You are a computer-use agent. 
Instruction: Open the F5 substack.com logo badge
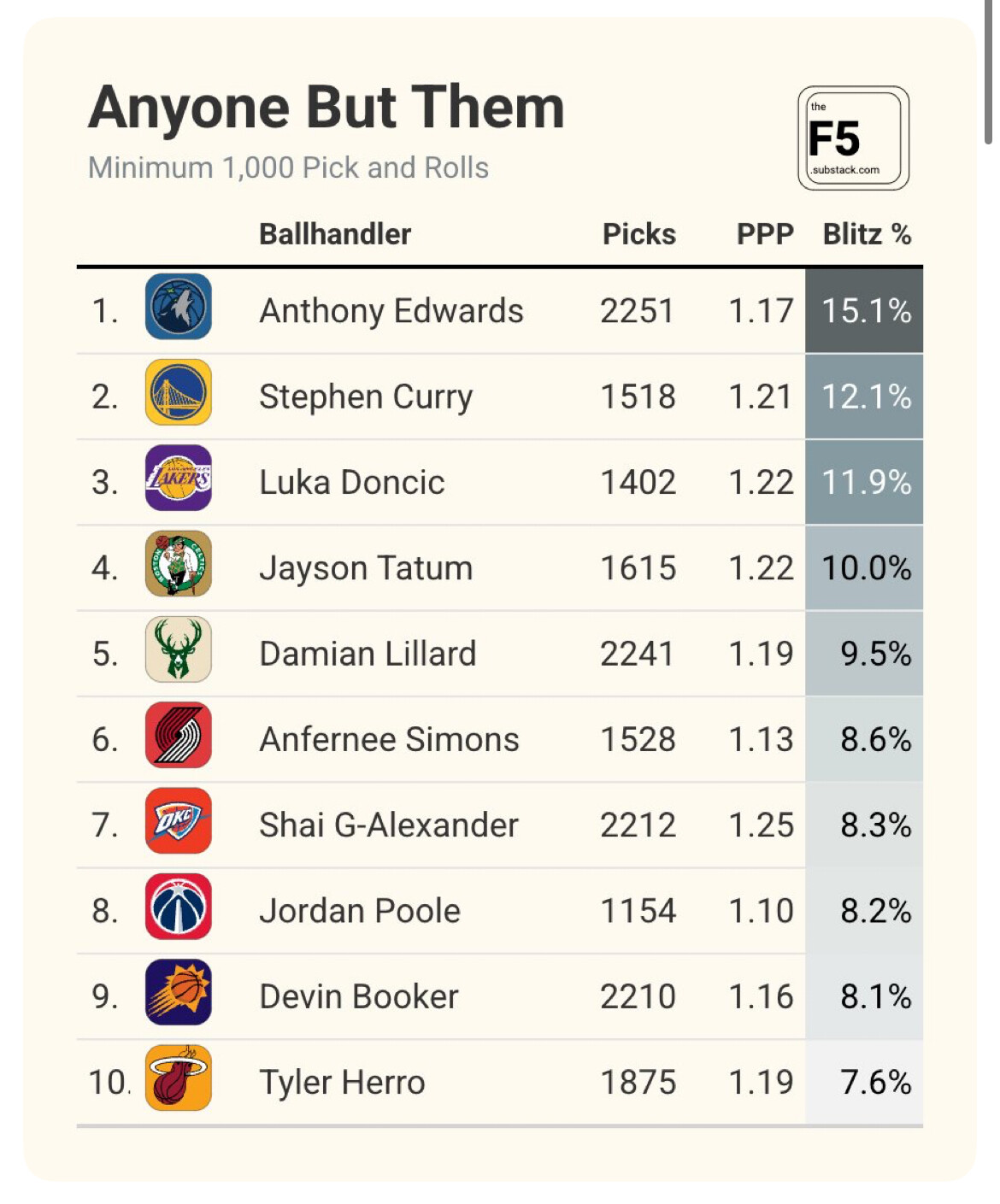tap(852, 138)
